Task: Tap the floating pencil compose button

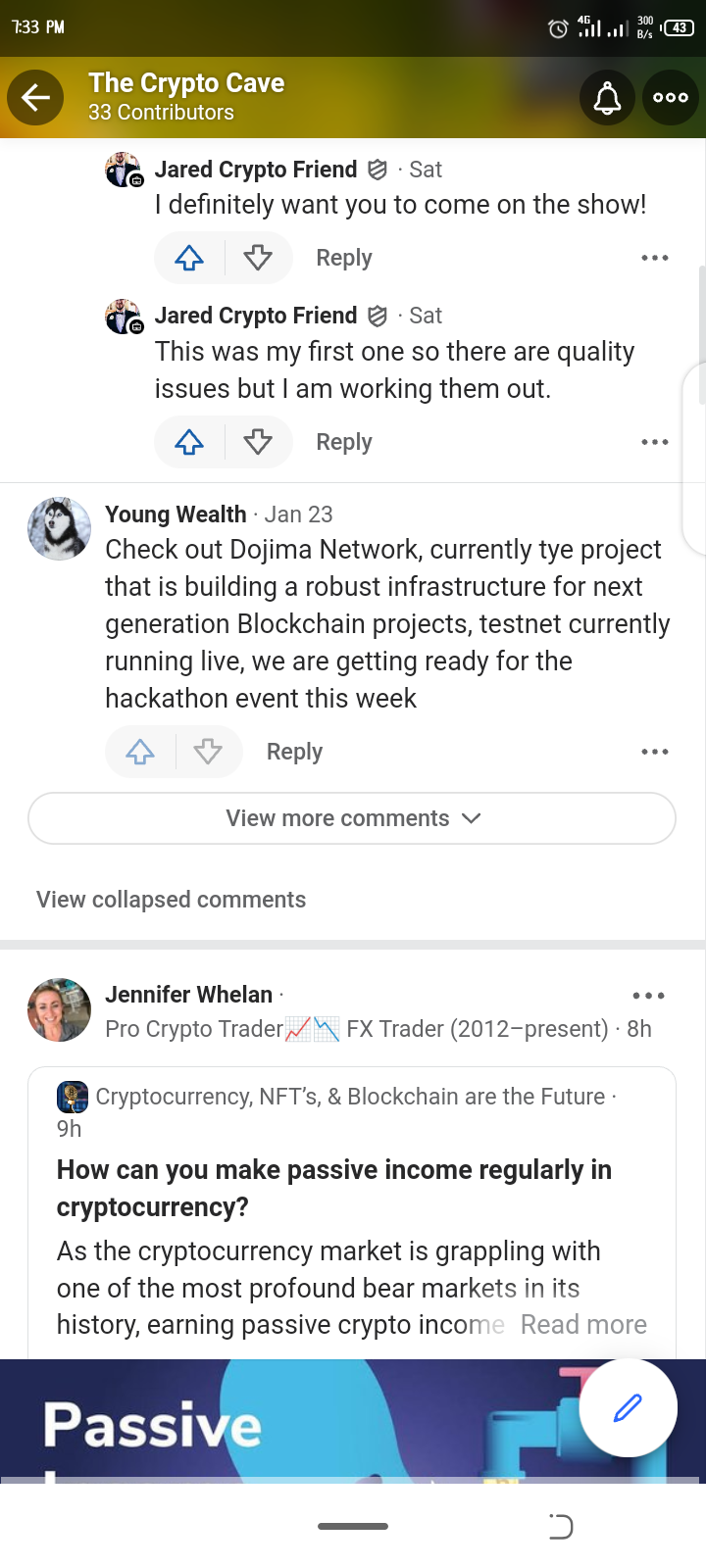Action: 628,1408
